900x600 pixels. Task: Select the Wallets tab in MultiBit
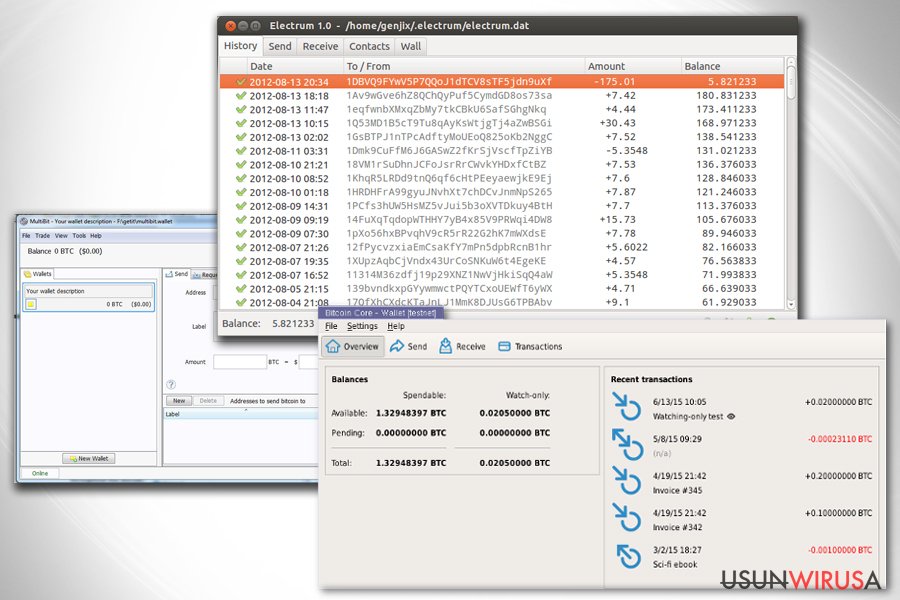click(38, 274)
